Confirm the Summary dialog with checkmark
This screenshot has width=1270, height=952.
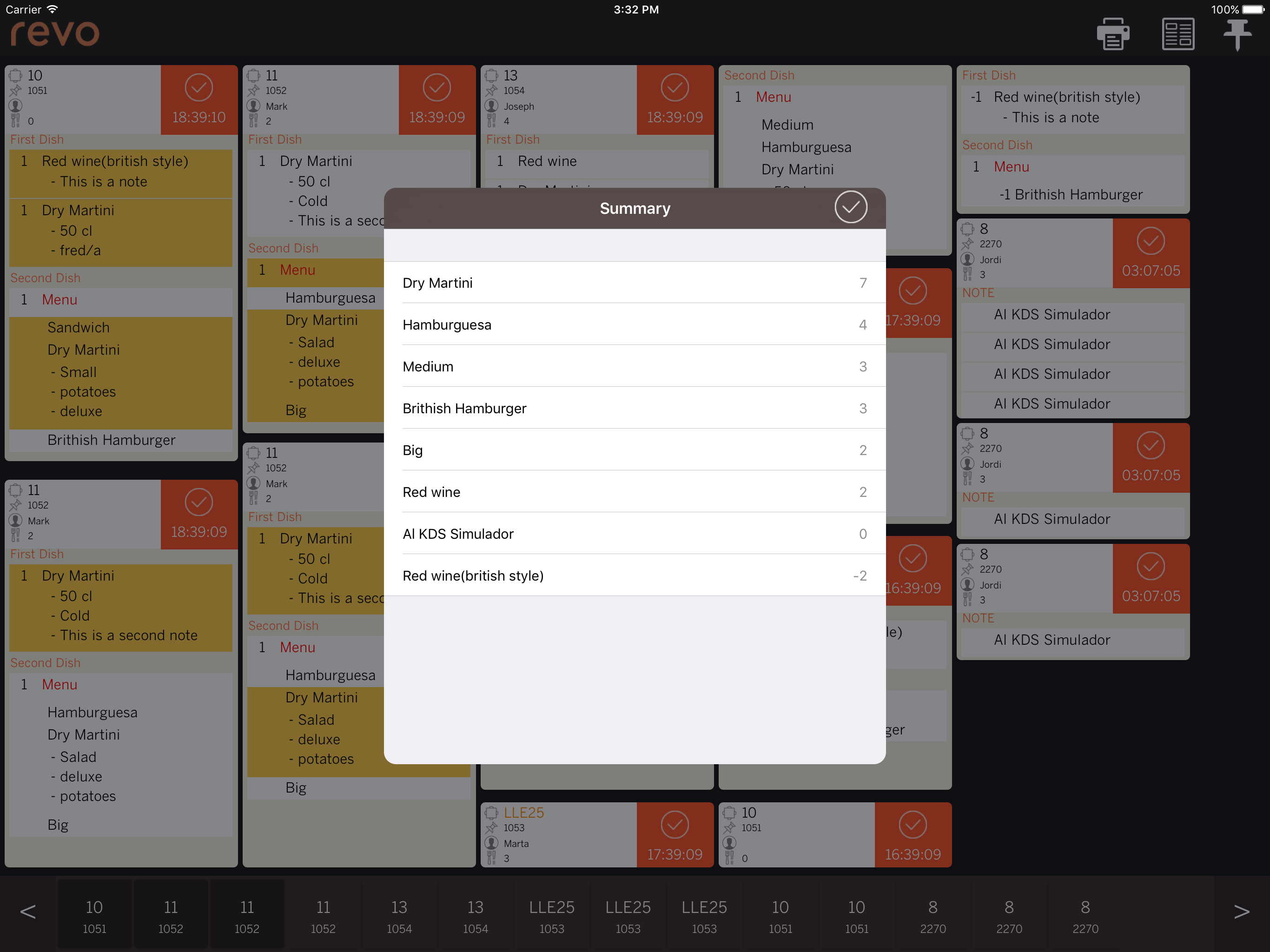click(850, 208)
